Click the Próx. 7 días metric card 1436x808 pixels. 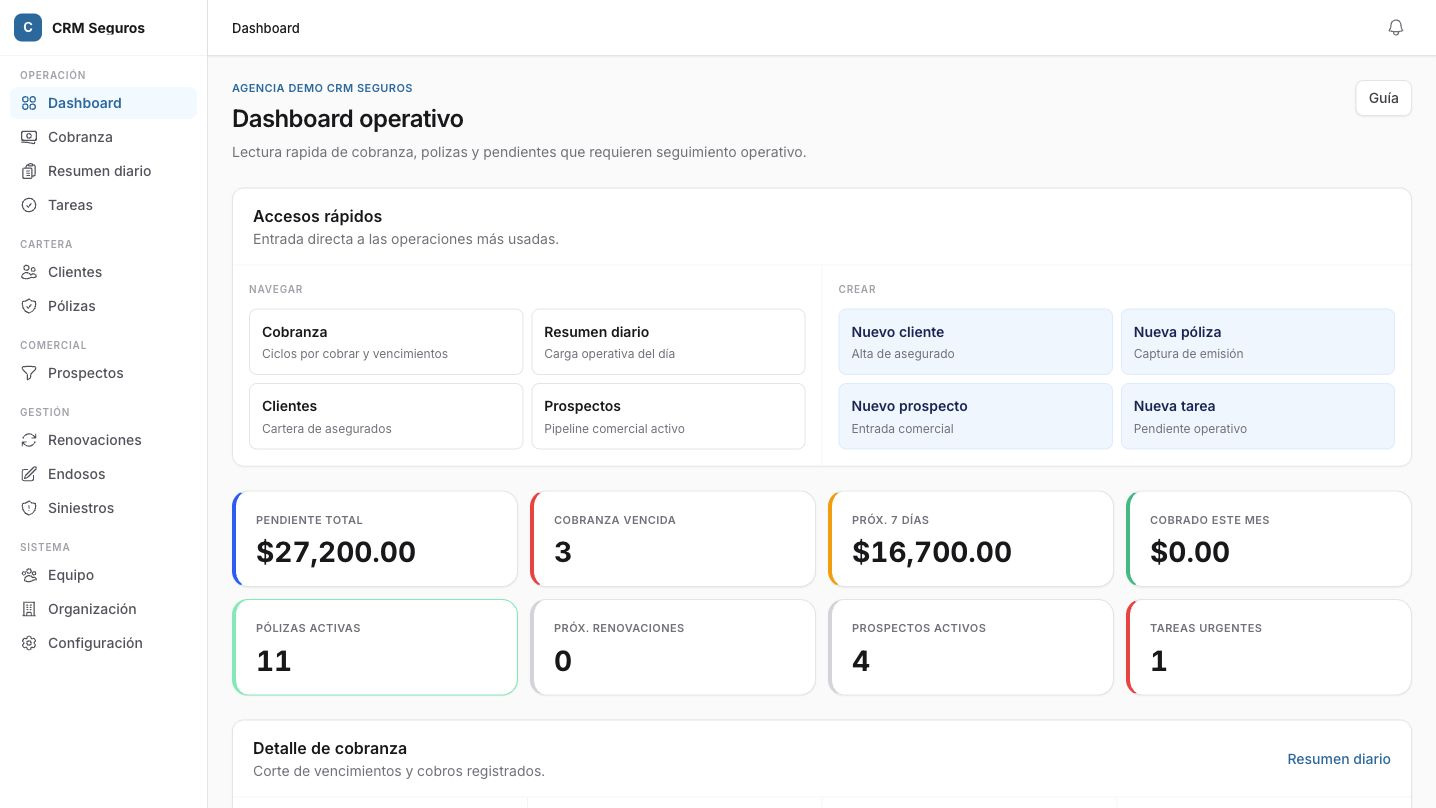pos(971,539)
